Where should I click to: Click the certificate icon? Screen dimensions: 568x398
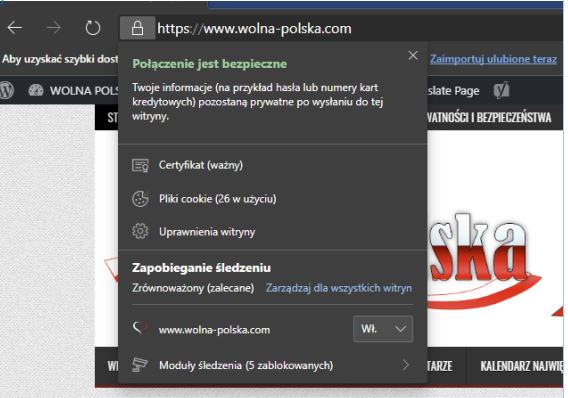tap(140, 166)
